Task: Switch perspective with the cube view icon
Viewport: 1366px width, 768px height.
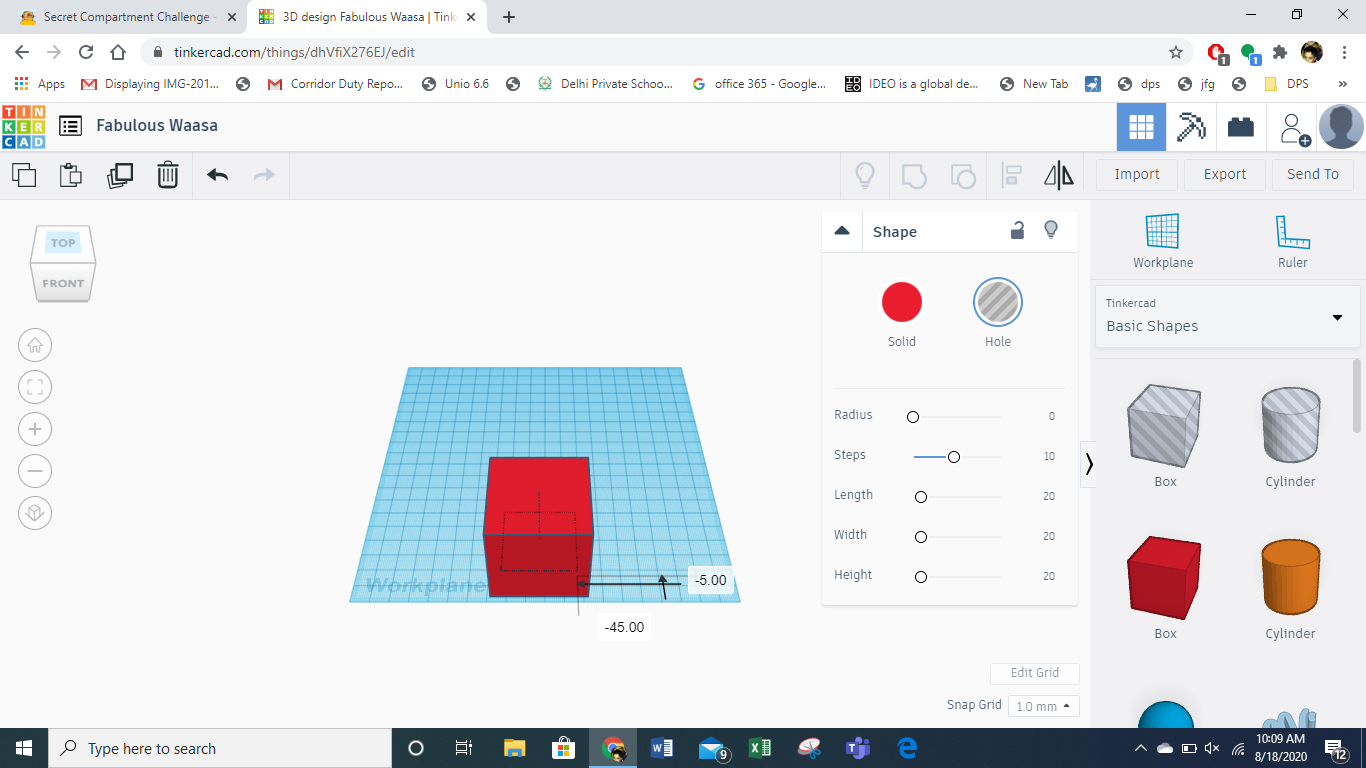Action: coord(35,513)
